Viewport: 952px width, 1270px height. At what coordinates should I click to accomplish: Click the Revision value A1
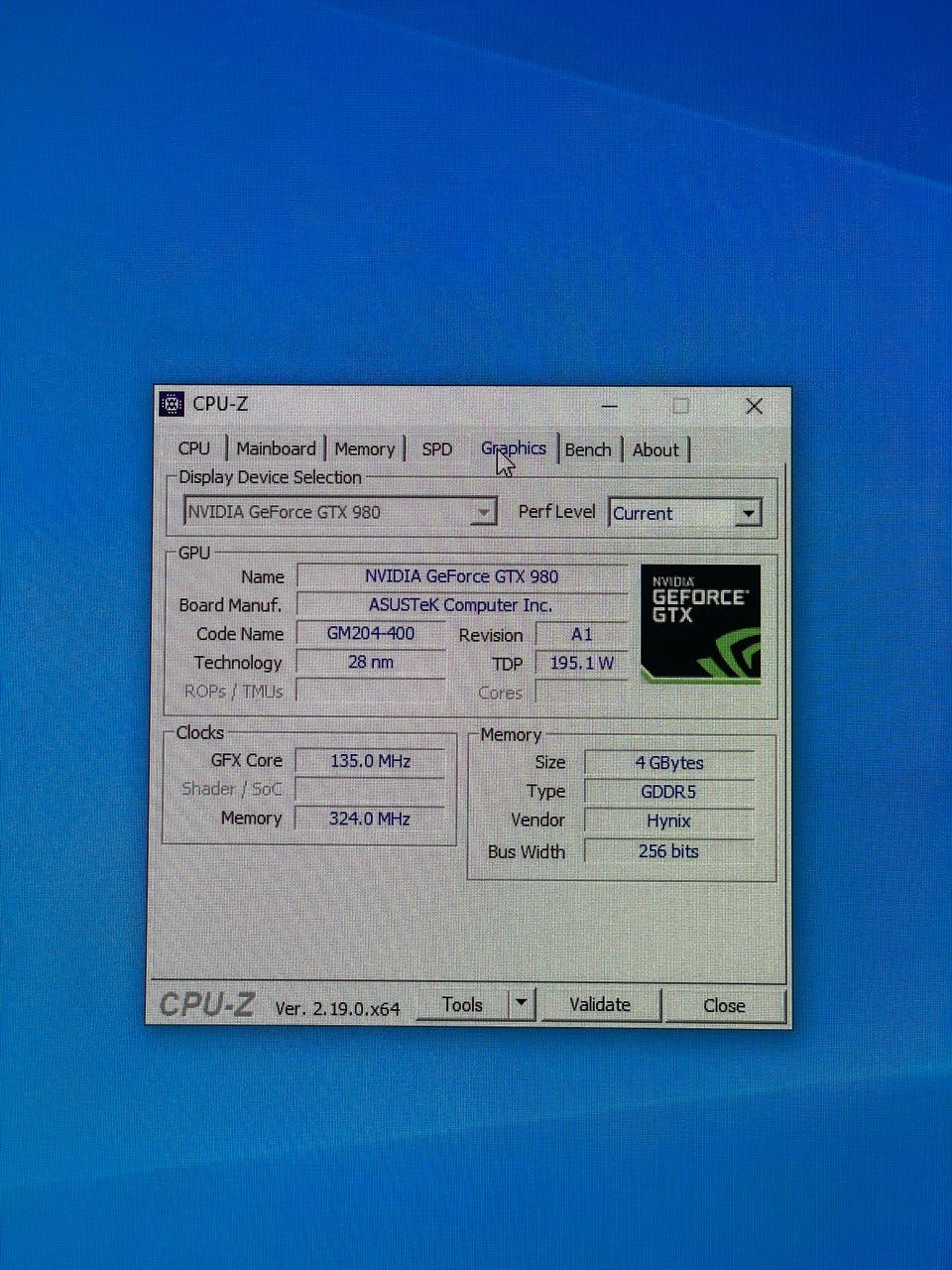(581, 634)
